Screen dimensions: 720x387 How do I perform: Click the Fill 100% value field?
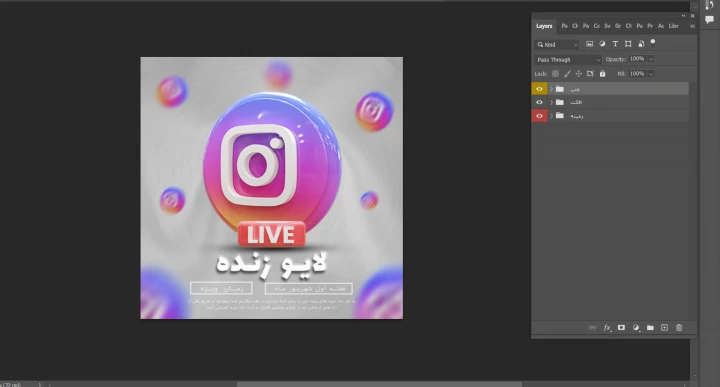click(x=637, y=74)
